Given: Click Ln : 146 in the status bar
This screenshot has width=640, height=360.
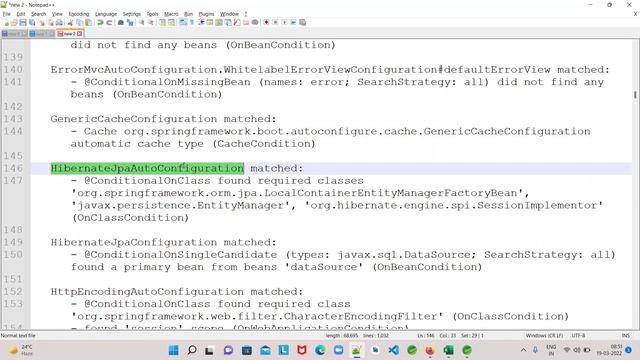Looking at the screenshot, I should click(x=426, y=336).
